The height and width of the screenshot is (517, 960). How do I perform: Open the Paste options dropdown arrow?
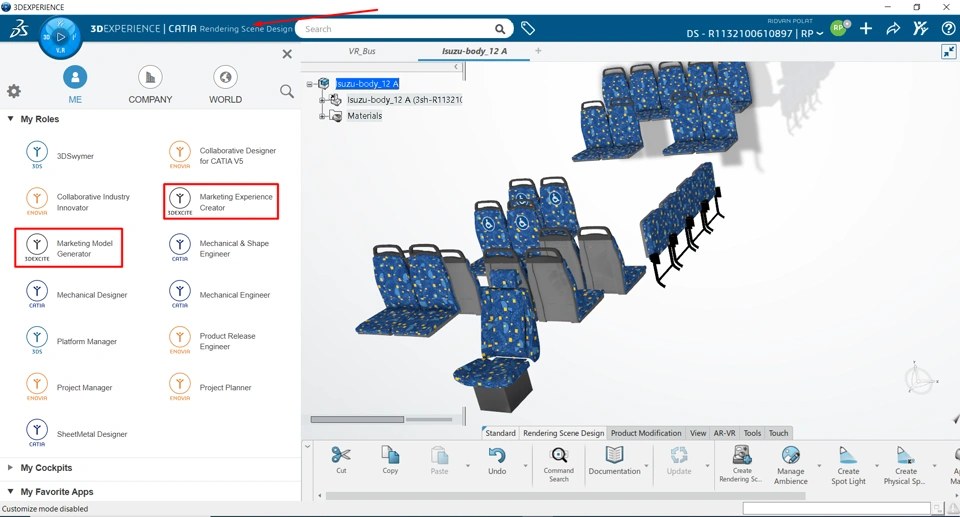point(468,466)
